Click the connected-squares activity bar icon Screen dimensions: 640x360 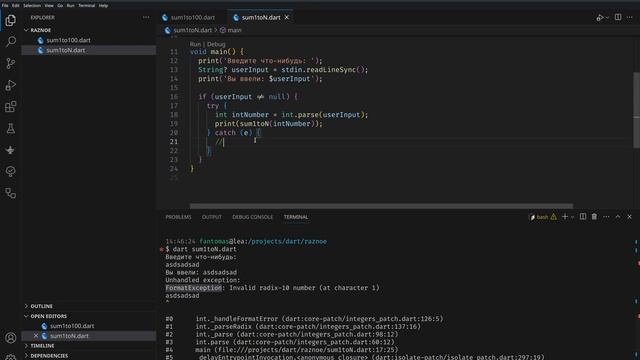(x=11, y=193)
